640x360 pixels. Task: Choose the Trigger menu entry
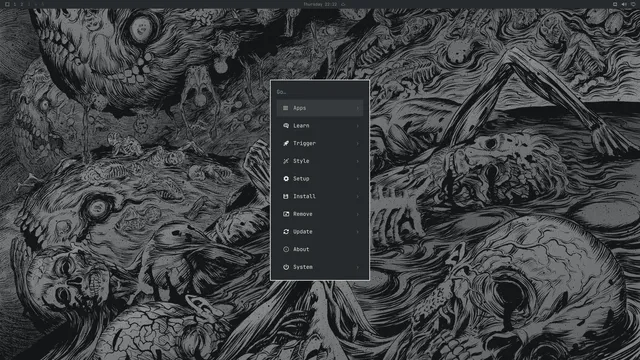(x=320, y=143)
